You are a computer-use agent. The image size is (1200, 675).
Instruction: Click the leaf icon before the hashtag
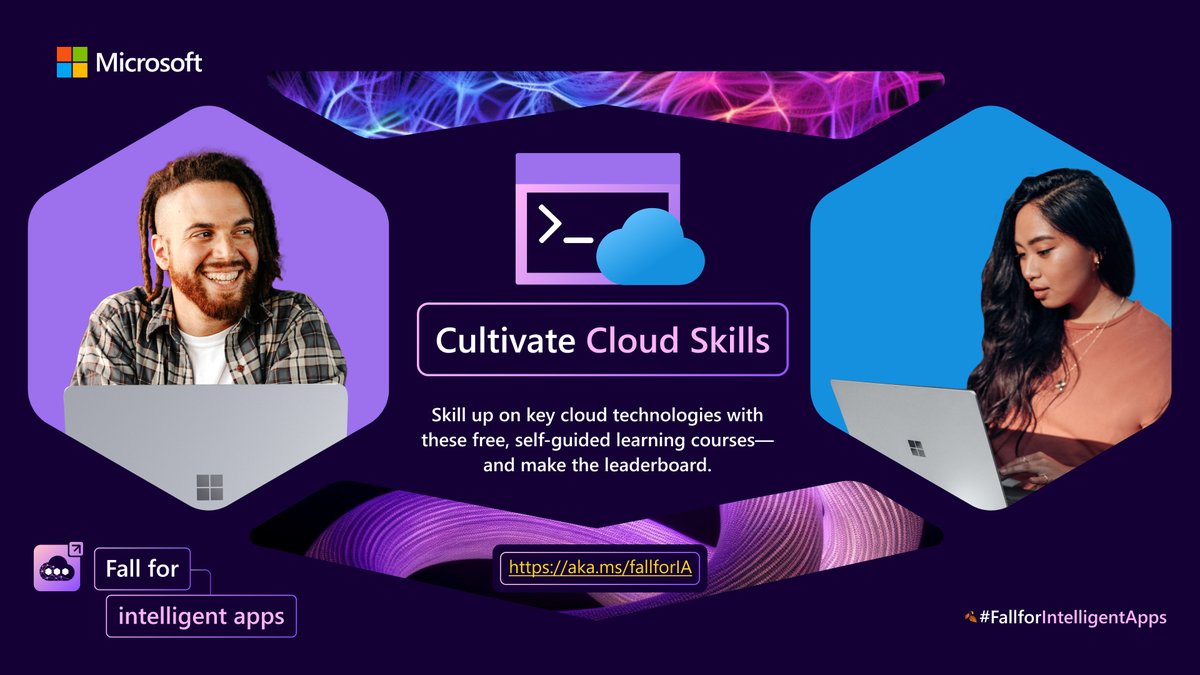coord(970,617)
